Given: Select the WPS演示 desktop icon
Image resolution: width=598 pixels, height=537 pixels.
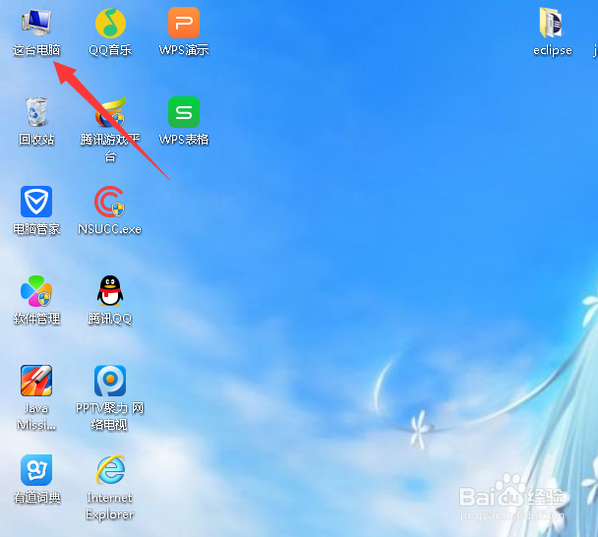Looking at the screenshot, I should [184, 23].
